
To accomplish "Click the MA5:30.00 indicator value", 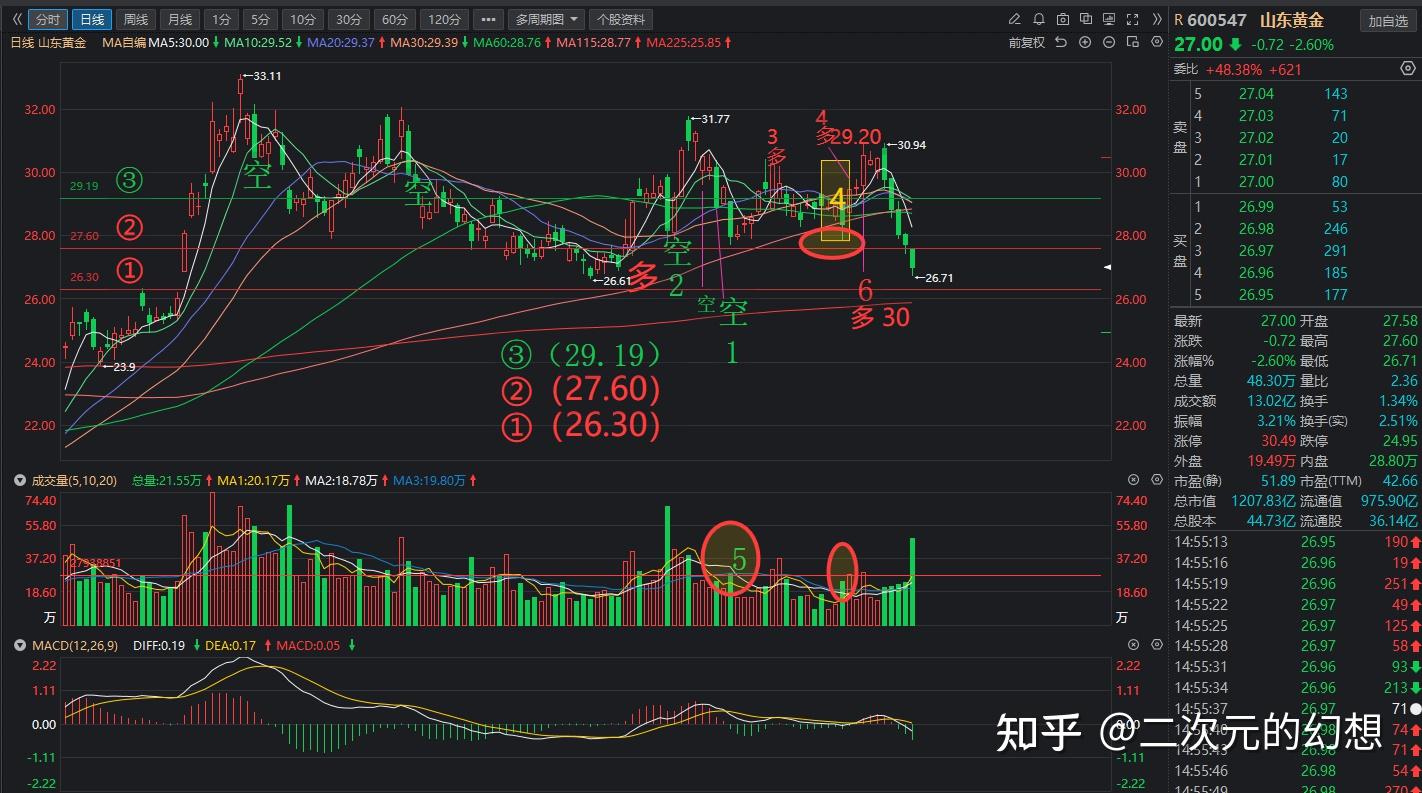I will click(x=178, y=42).
